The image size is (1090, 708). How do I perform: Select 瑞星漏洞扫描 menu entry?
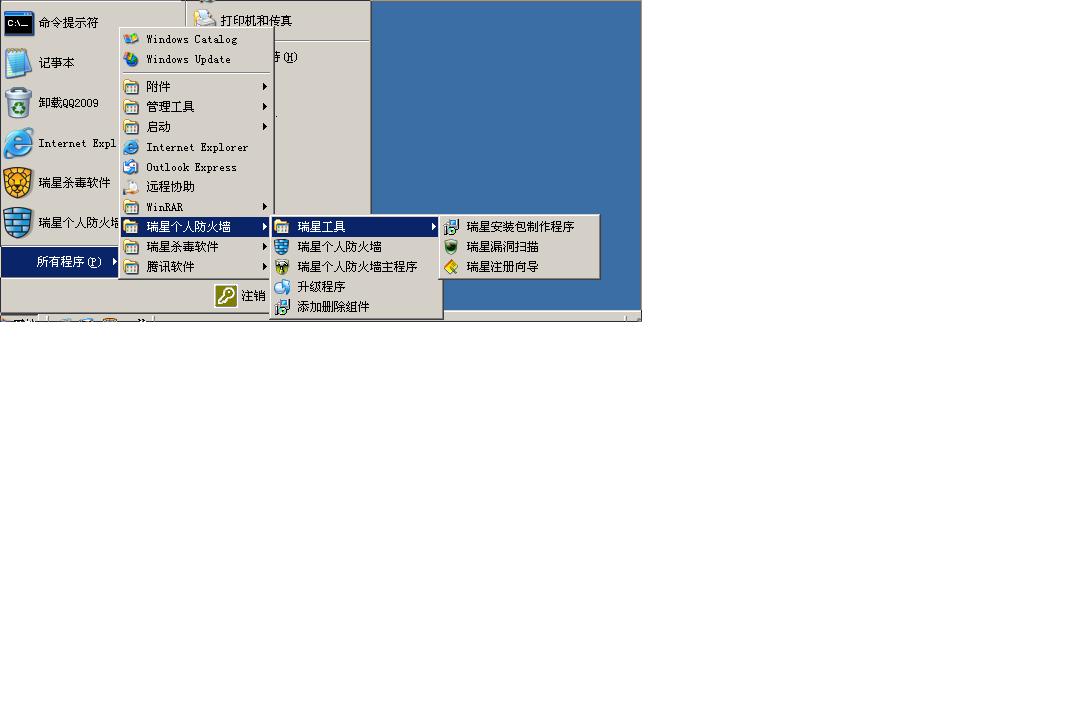(x=519, y=247)
